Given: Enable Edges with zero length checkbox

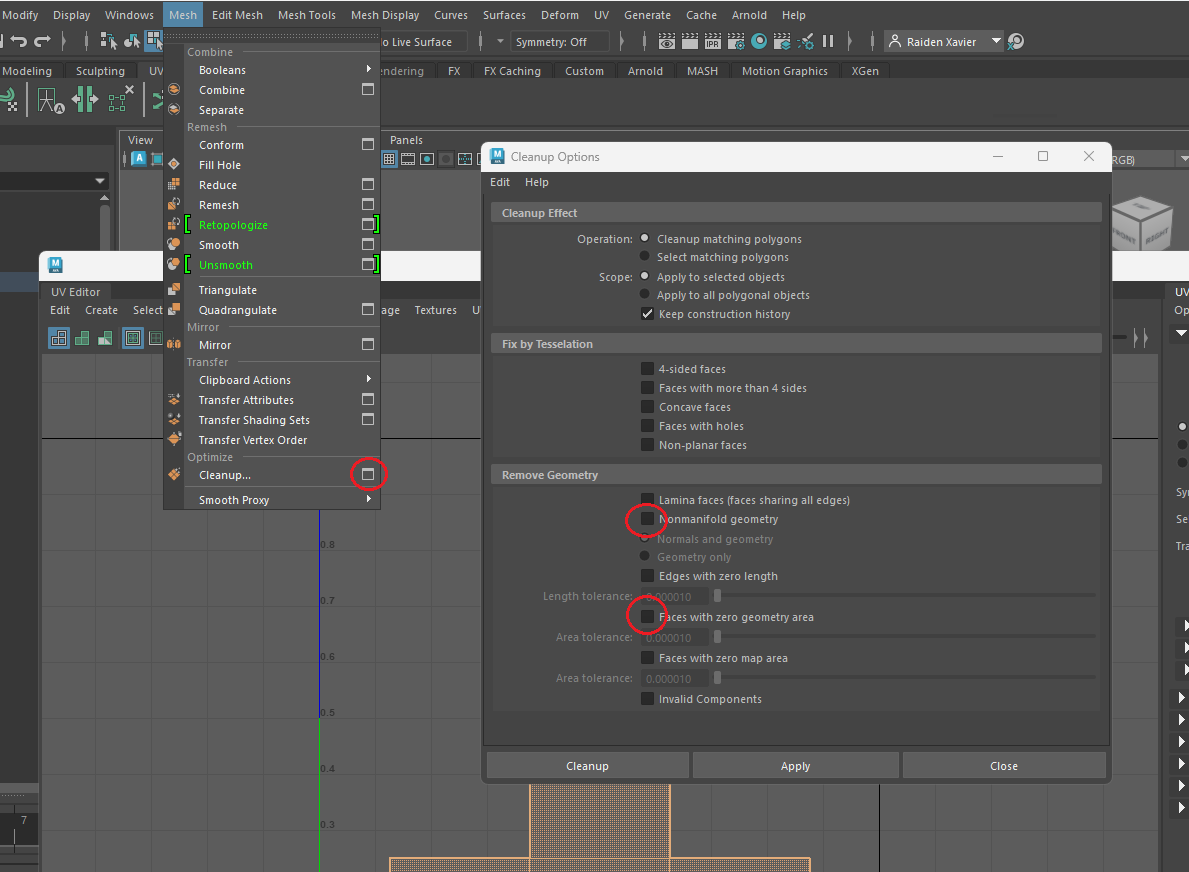Looking at the screenshot, I should [647, 576].
